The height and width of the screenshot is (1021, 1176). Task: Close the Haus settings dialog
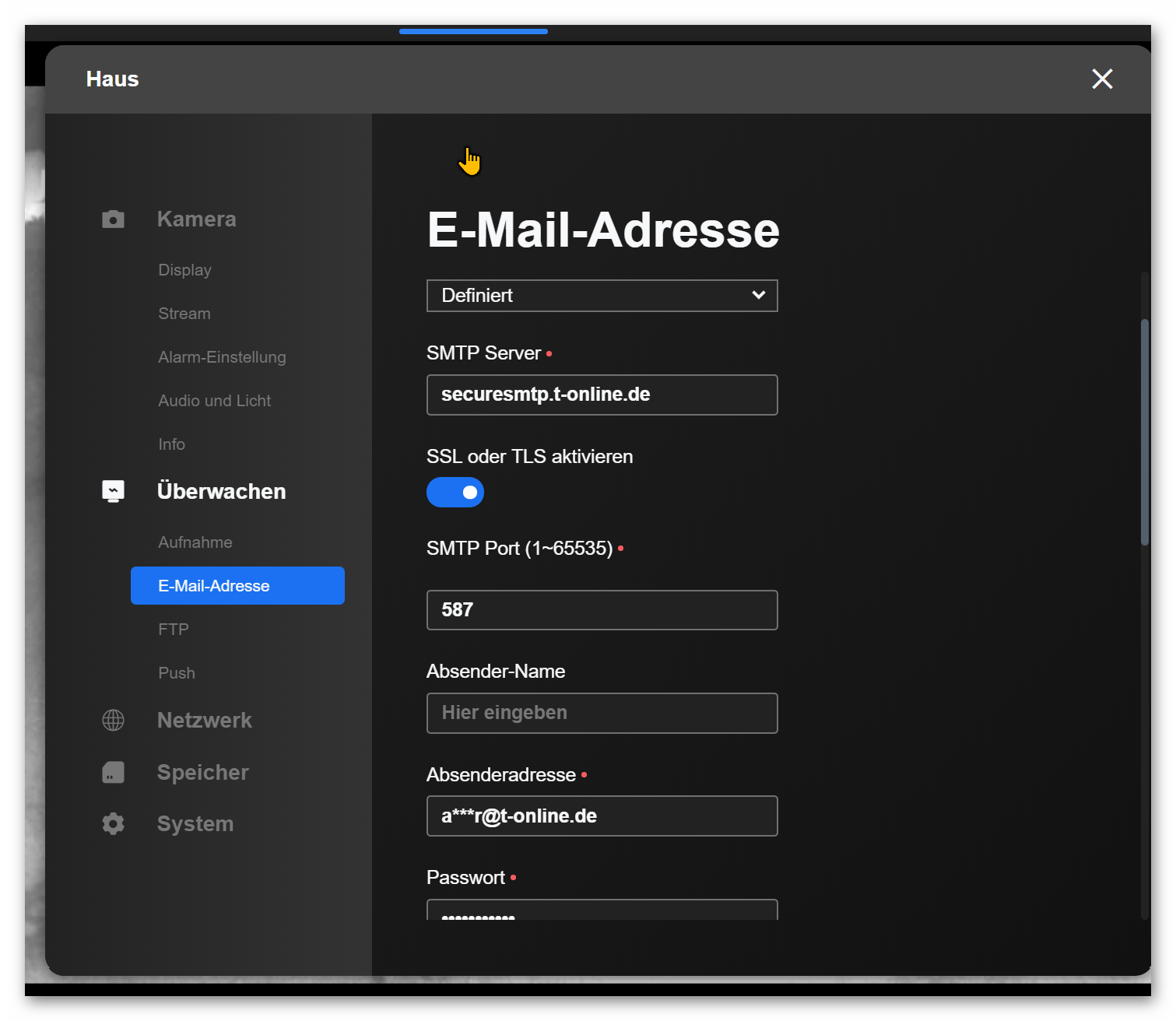[1101, 79]
